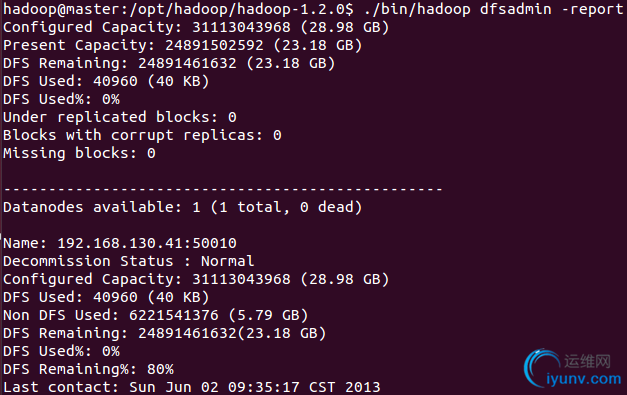This screenshot has height=395, width=627.
Task: Click the top DFS Used: 40960 line
Action: tap(106, 81)
